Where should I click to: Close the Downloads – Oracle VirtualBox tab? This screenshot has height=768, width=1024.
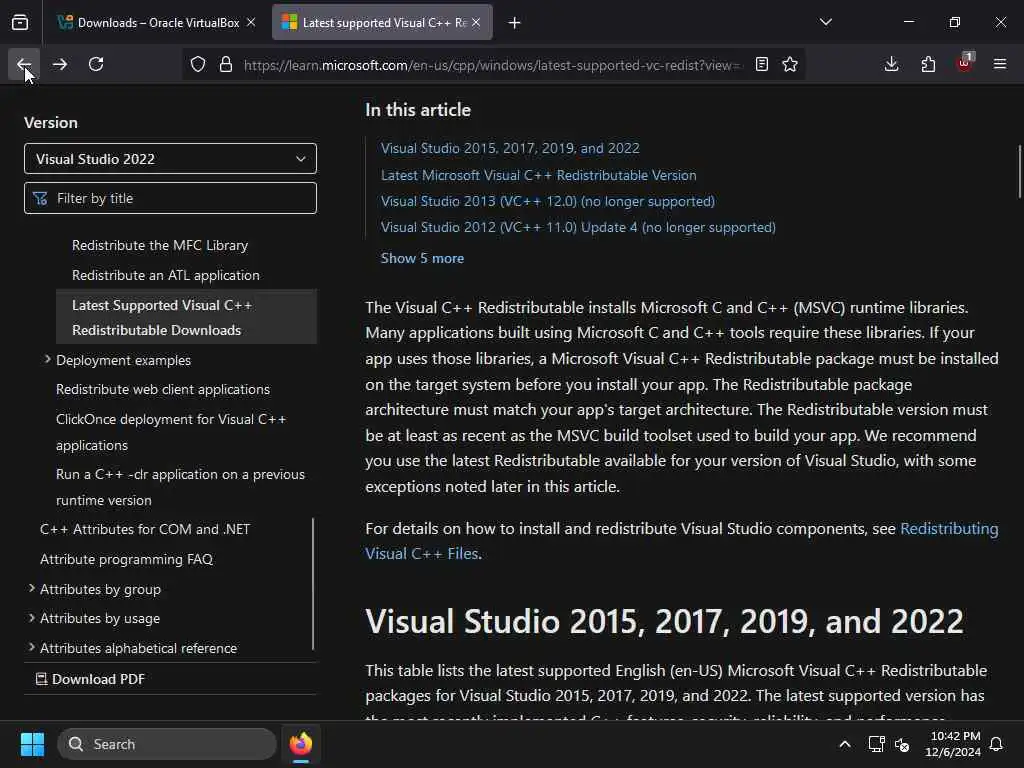251,22
